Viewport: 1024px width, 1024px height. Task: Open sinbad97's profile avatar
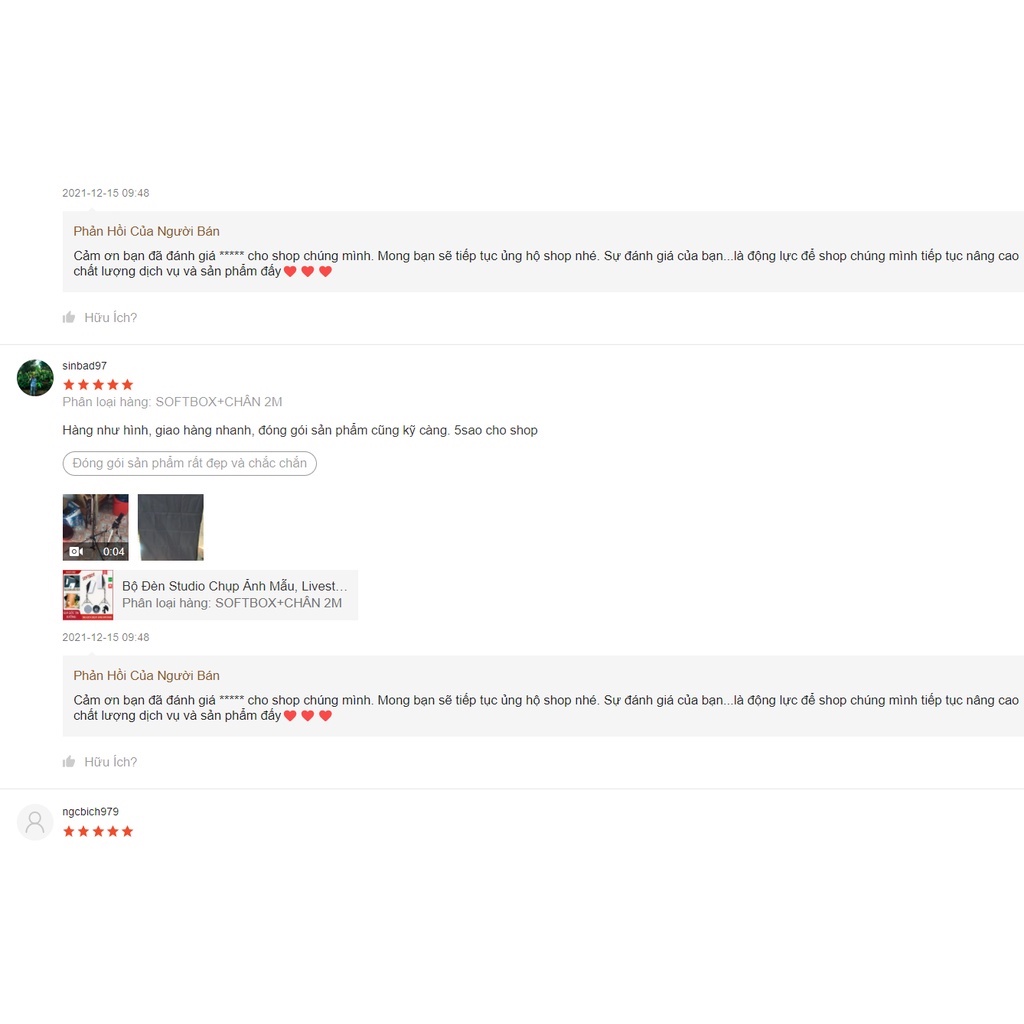point(35,377)
